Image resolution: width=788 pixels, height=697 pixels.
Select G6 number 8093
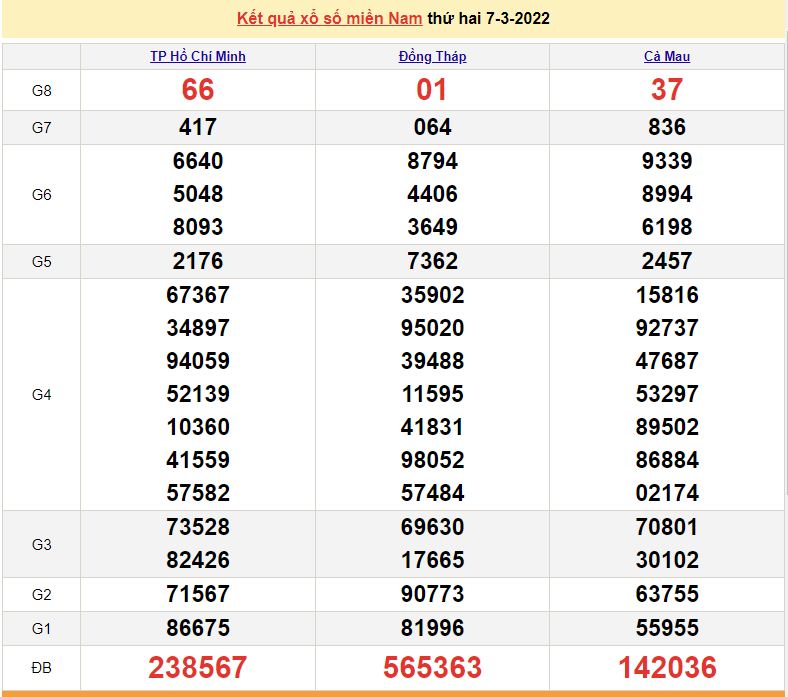(198, 227)
